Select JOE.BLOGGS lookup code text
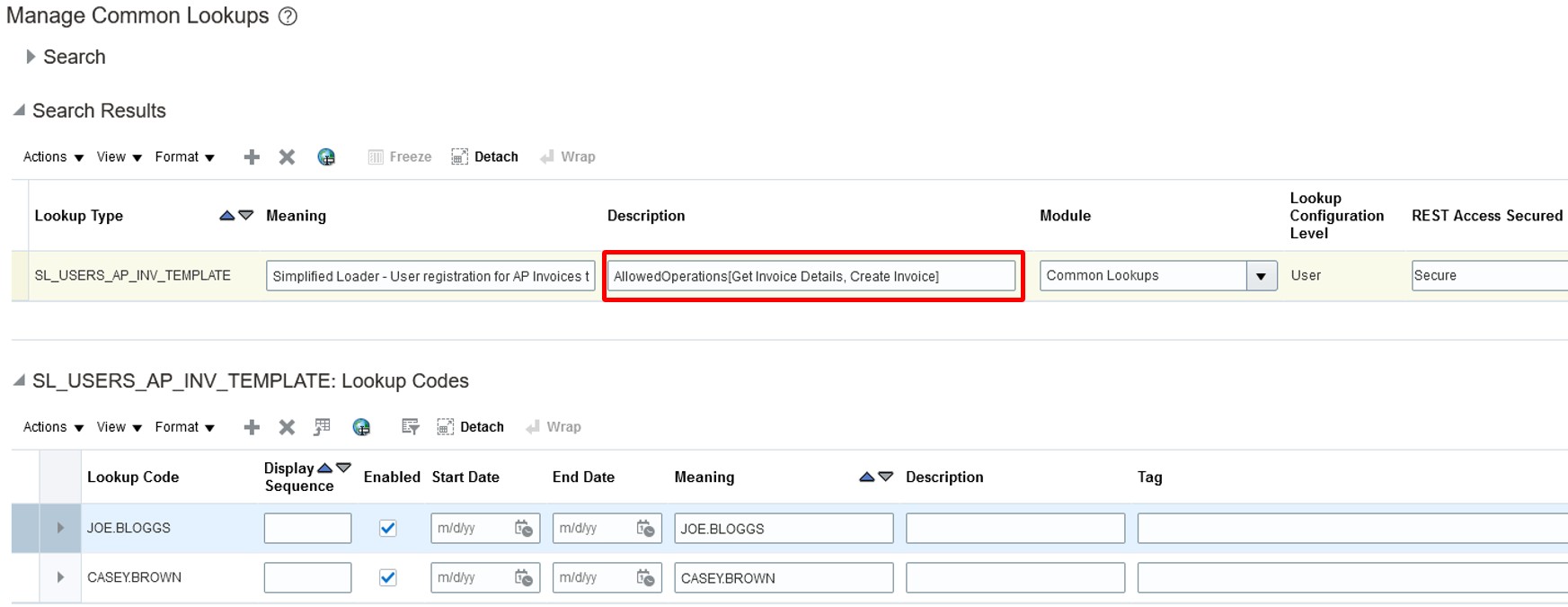Viewport: 1568px width, 607px height. click(x=128, y=528)
